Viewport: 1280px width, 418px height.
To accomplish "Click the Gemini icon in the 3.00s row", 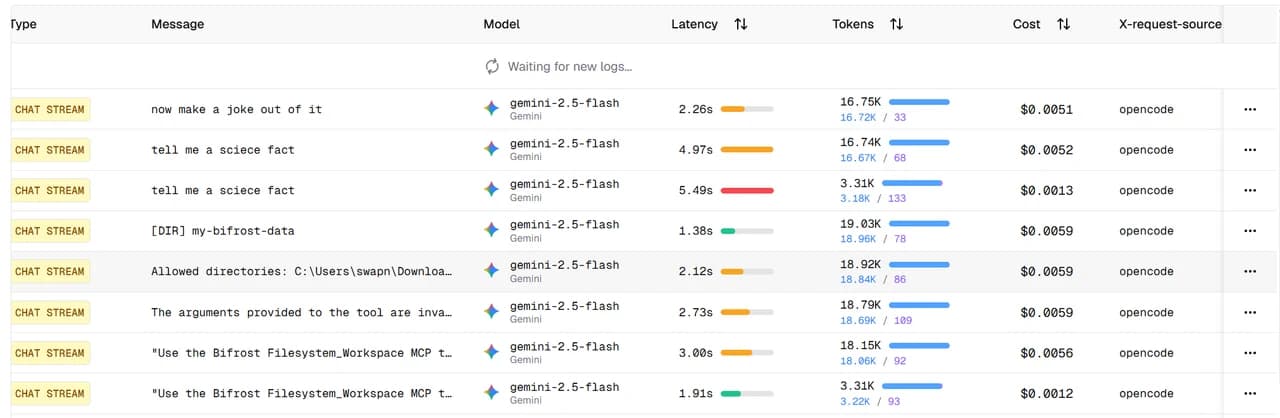I will click(491, 352).
